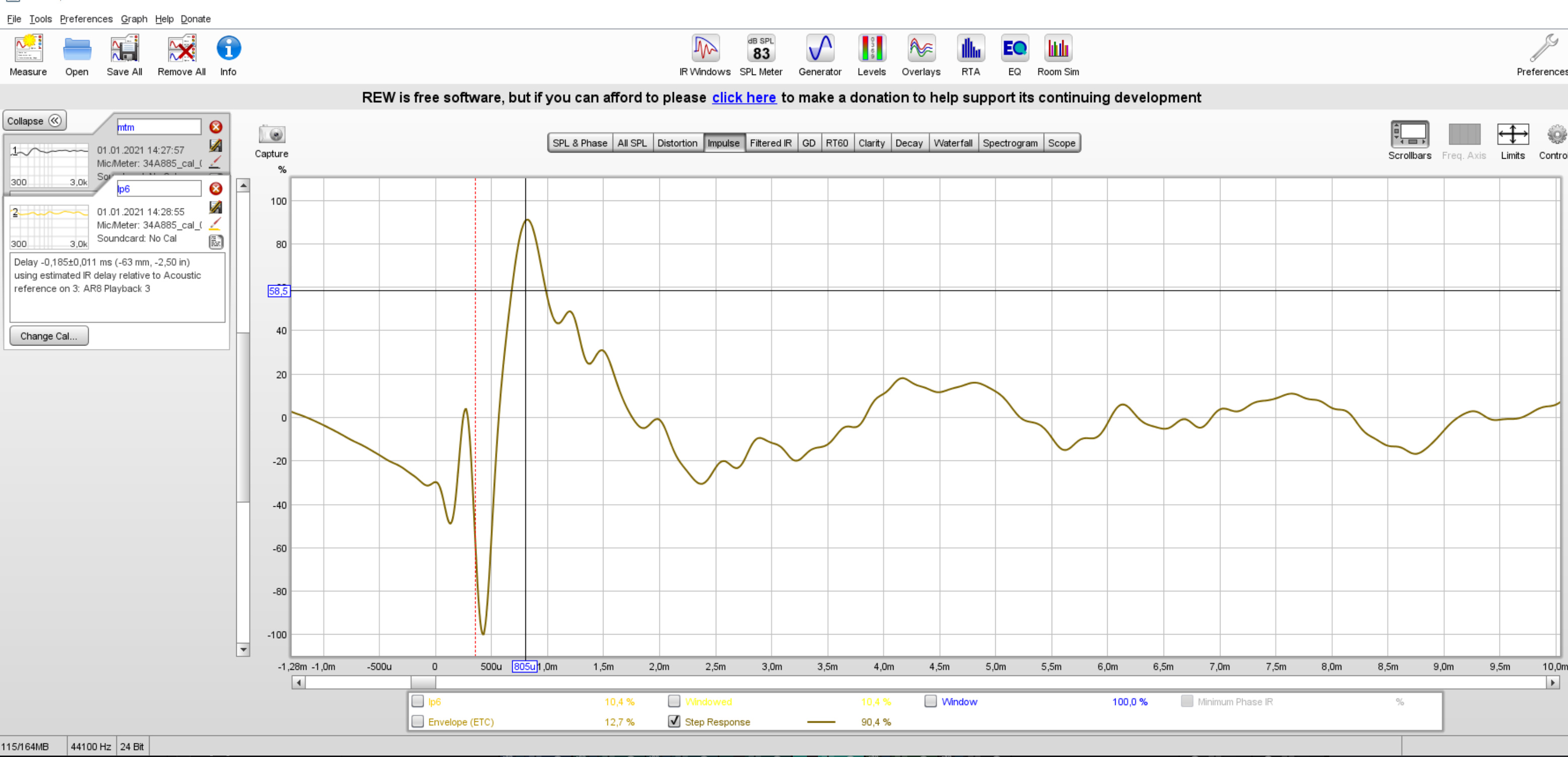Click the graph scrollbar left arrow

tap(298, 682)
